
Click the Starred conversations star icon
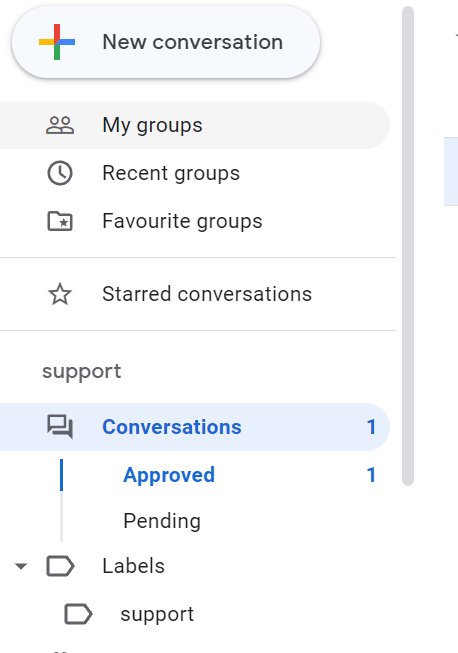[x=60, y=294]
